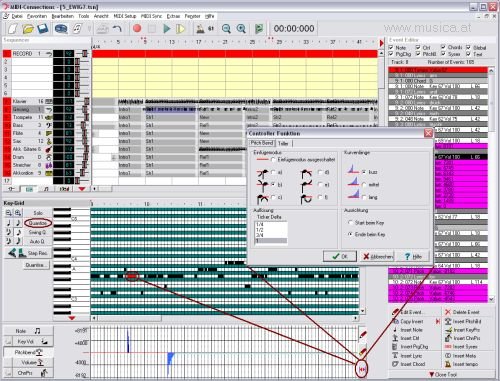This screenshot has width=500, height=381.
Task: Select the pencil draw tool beside controller grid
Action: click(363, 335)
